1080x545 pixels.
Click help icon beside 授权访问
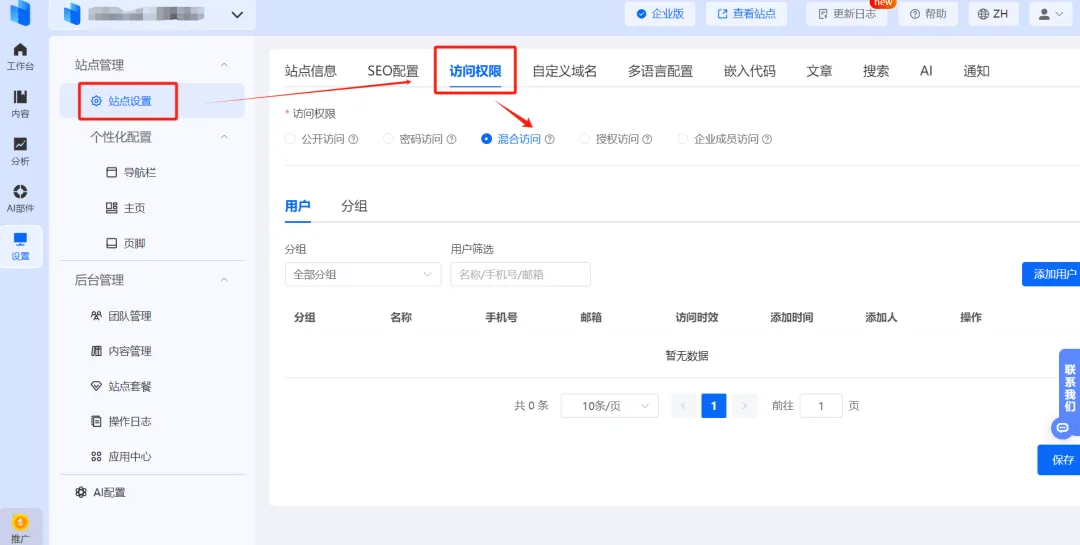point(647,139)
